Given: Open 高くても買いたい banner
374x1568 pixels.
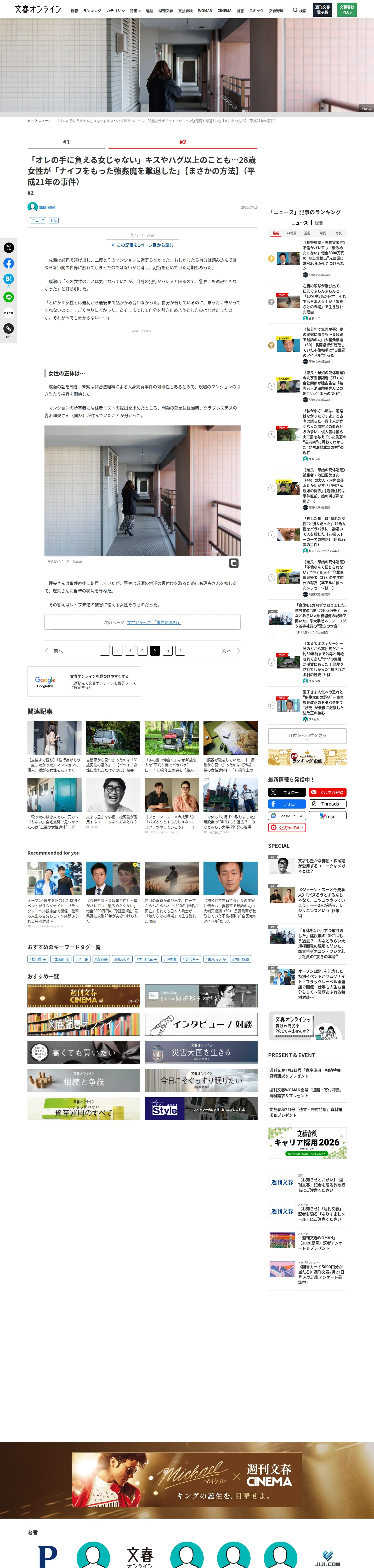Looking at the screenshot, I should point(83,1052).
